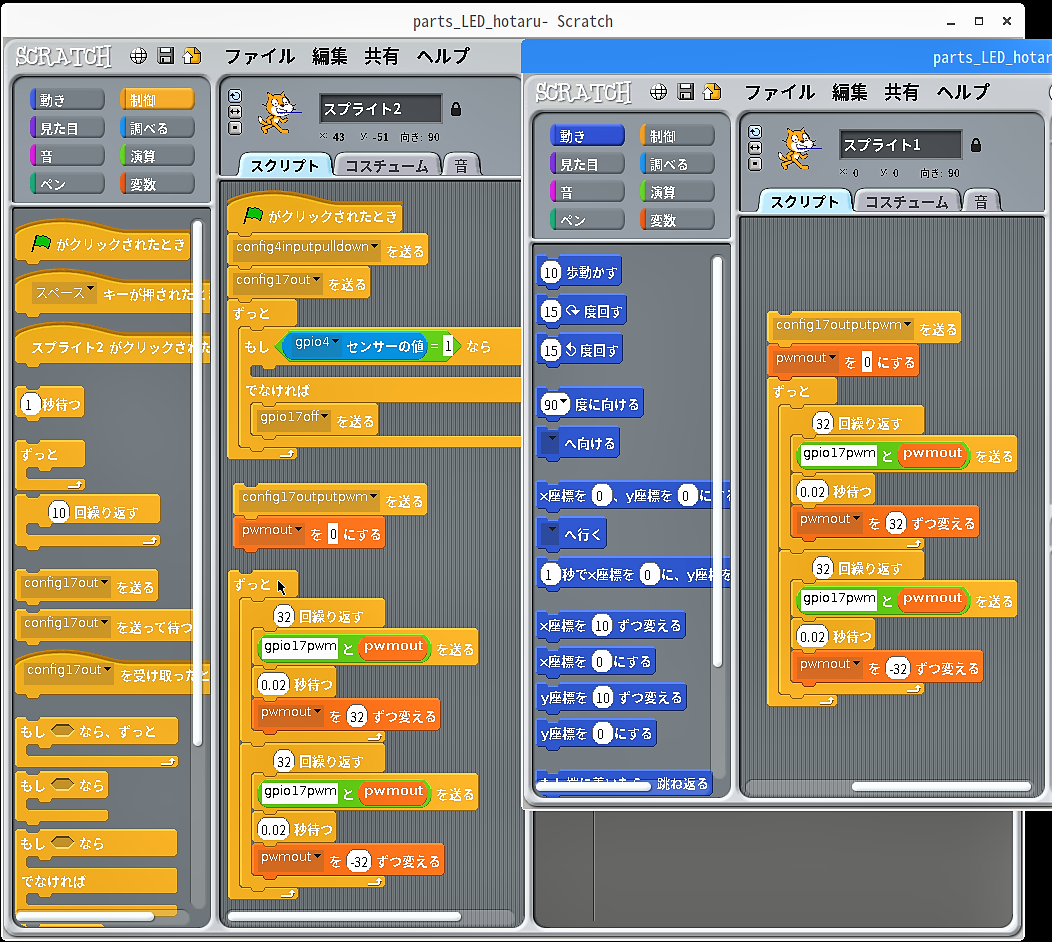Click the counterclockwise rotate arrow on 15度回す block
This screenshot has height=942, width=1052.
click(x=570, y=350)
